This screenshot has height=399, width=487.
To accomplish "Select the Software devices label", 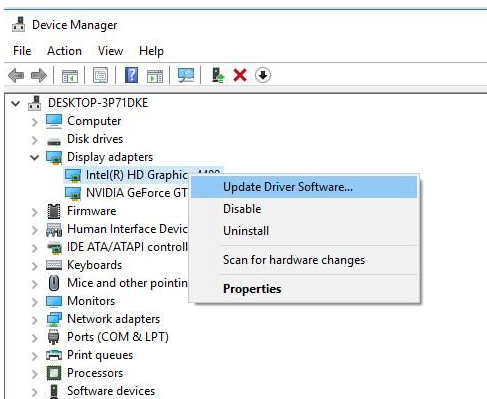I will 111,391.
